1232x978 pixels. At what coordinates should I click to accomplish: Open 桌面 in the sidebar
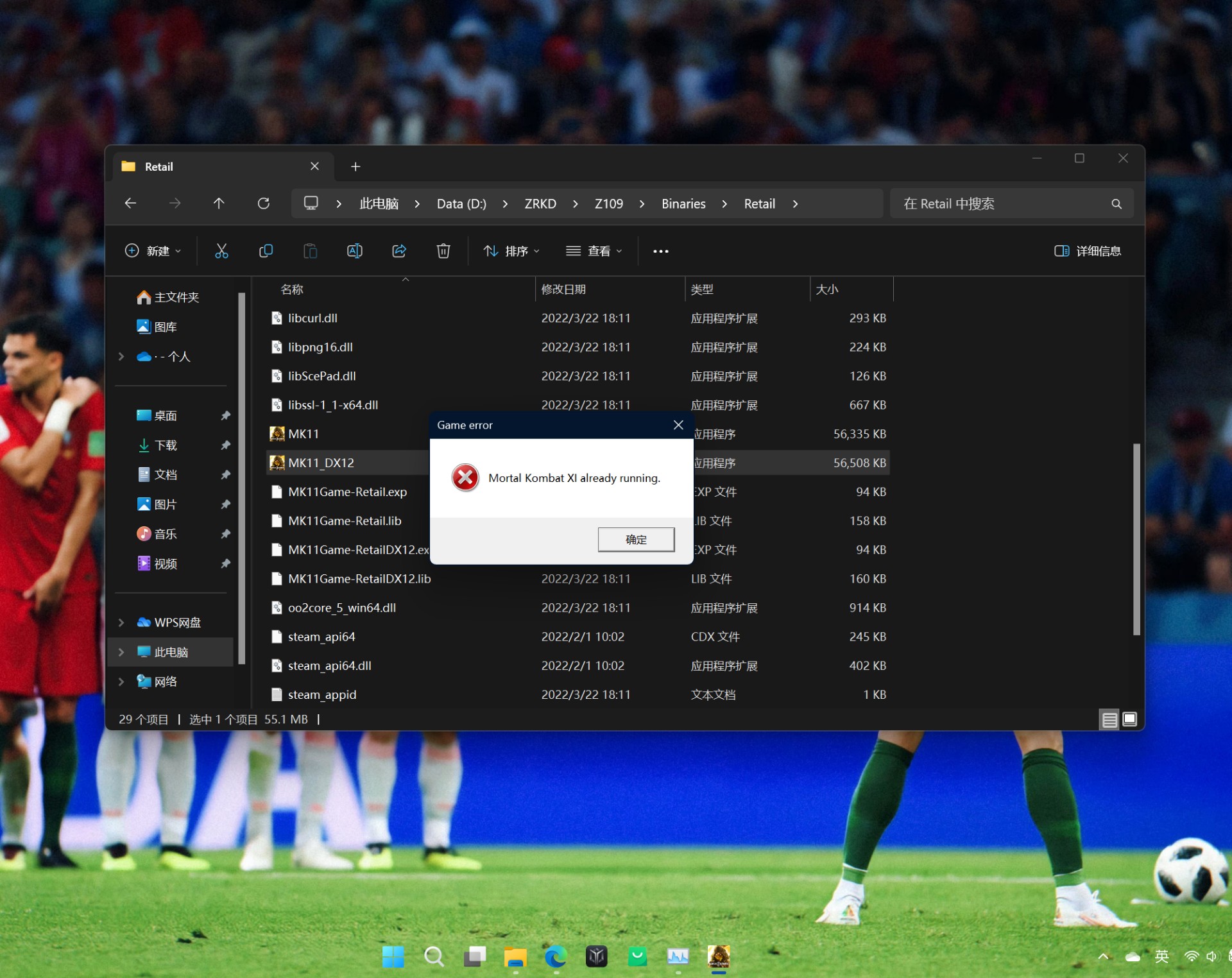click(157, 416)
